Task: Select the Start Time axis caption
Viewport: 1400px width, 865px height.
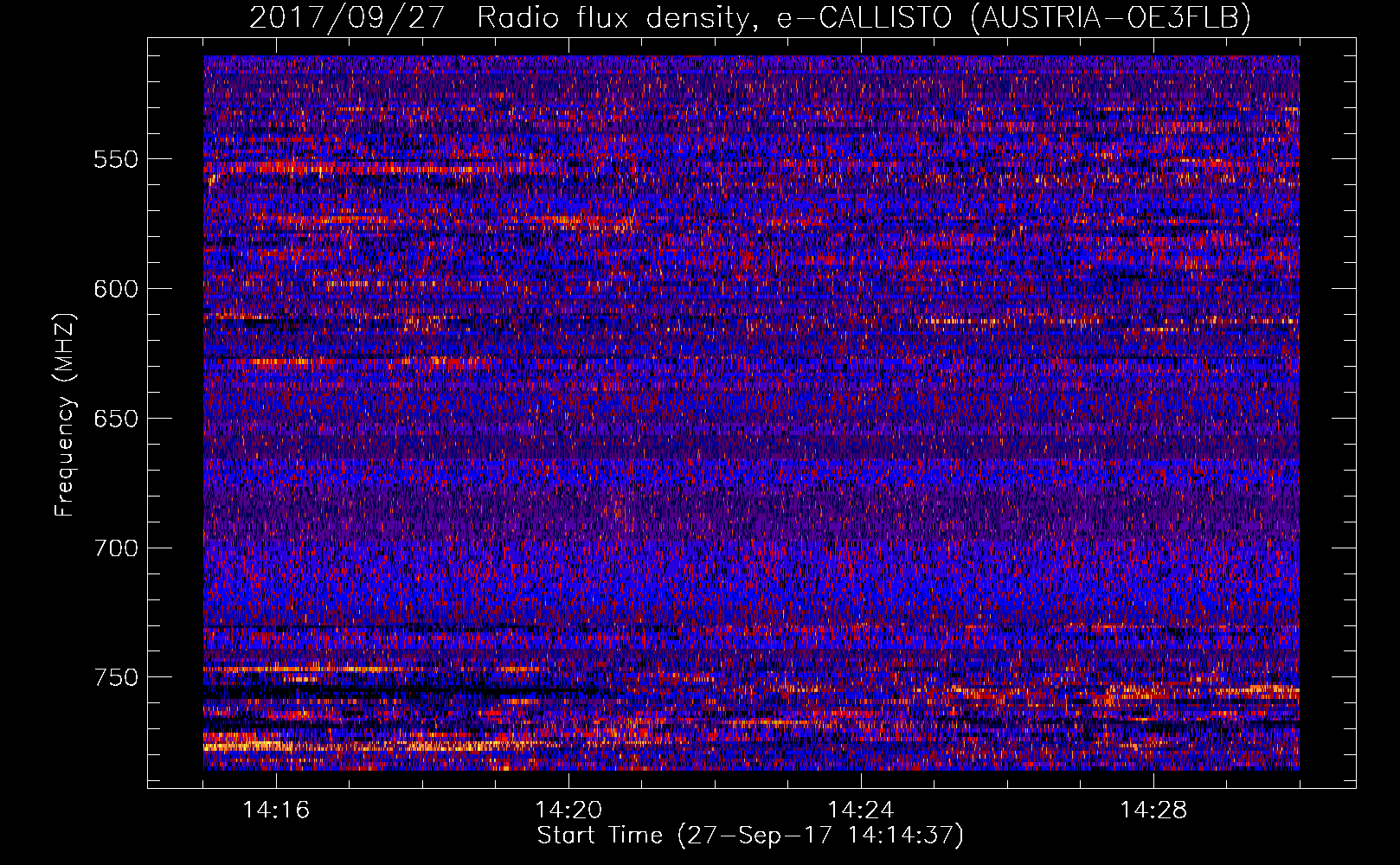Action: (x=750, y=836)
